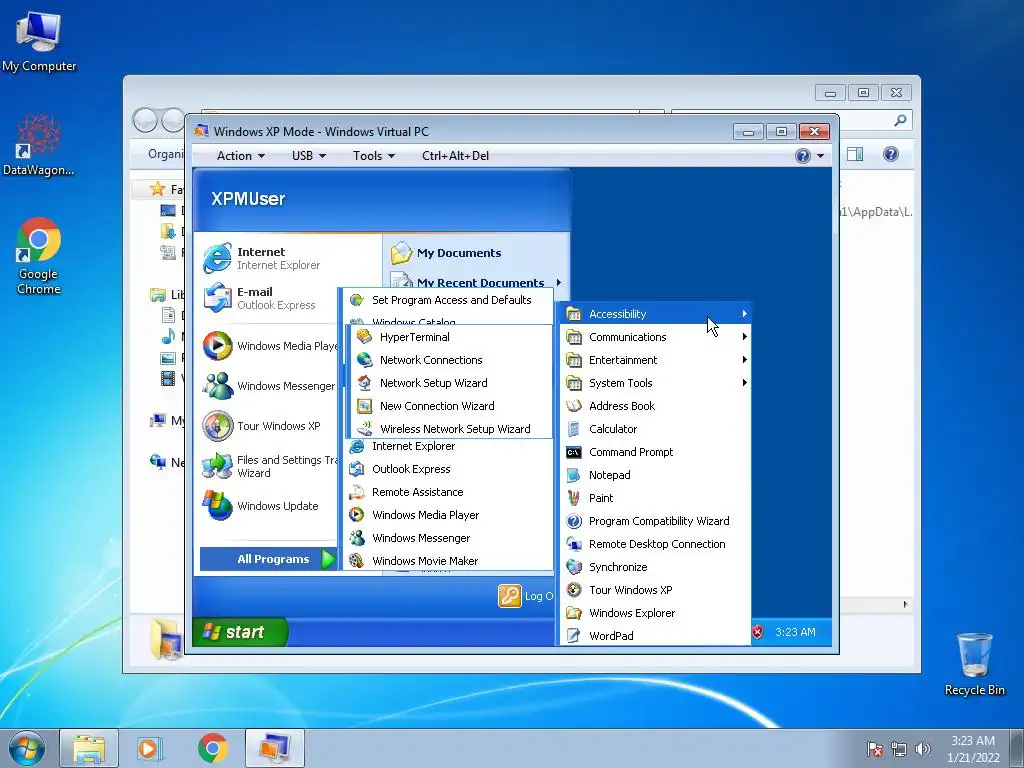Open Recycle Bin on desktop
1024x768 pixels.
coord(974,664)
